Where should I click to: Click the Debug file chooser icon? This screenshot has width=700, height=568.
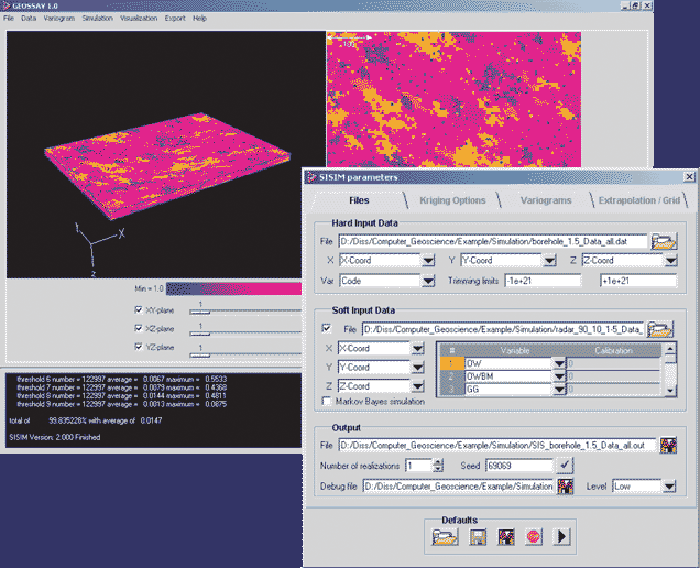(566, 486)
